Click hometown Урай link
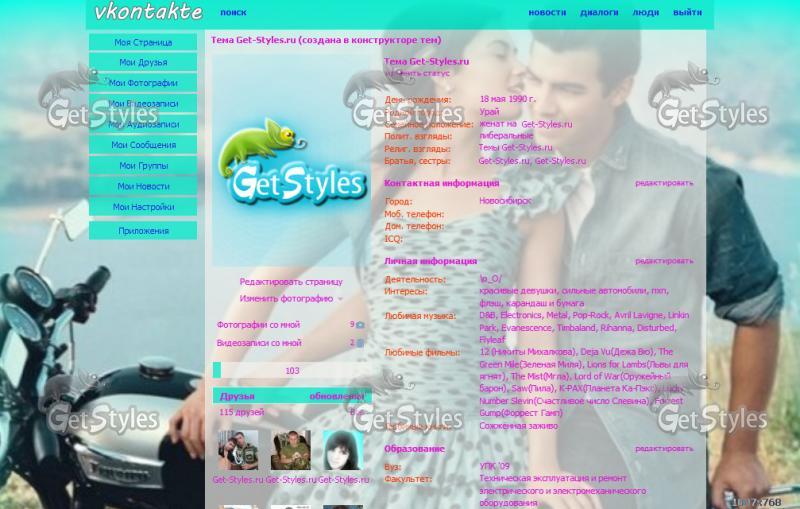 [489, 111]
